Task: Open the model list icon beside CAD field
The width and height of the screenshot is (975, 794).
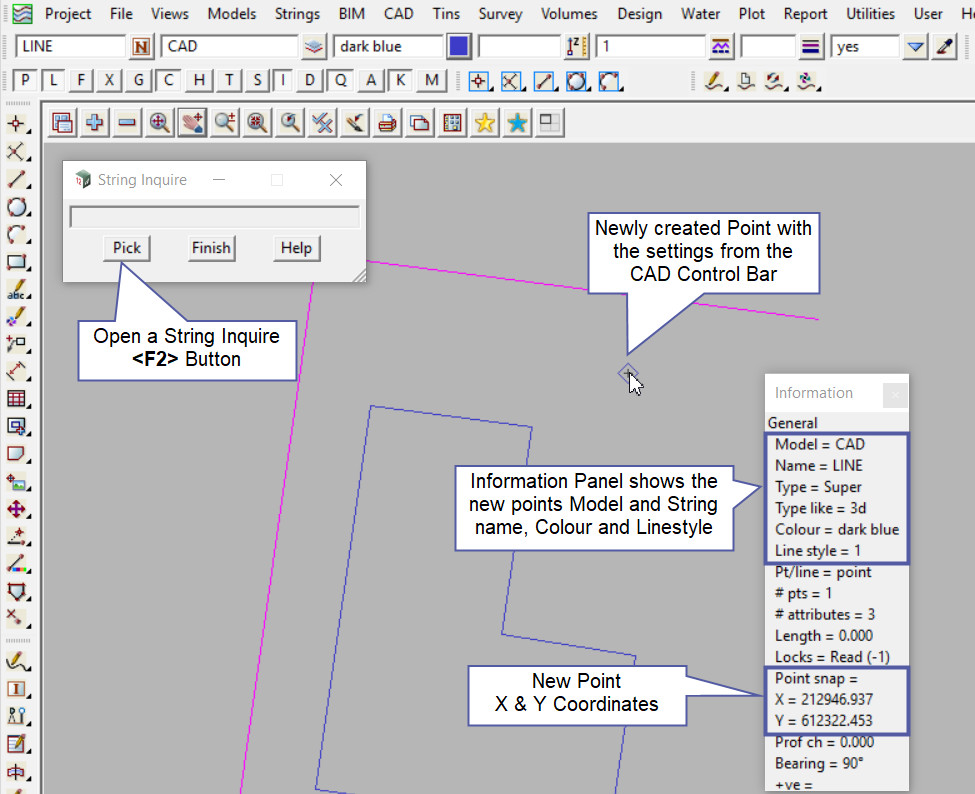Action: pyautogui.click(x=314, y=47)
